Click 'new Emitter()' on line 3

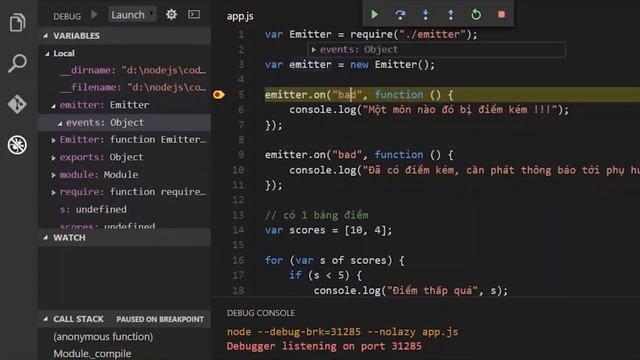point(392,64)
